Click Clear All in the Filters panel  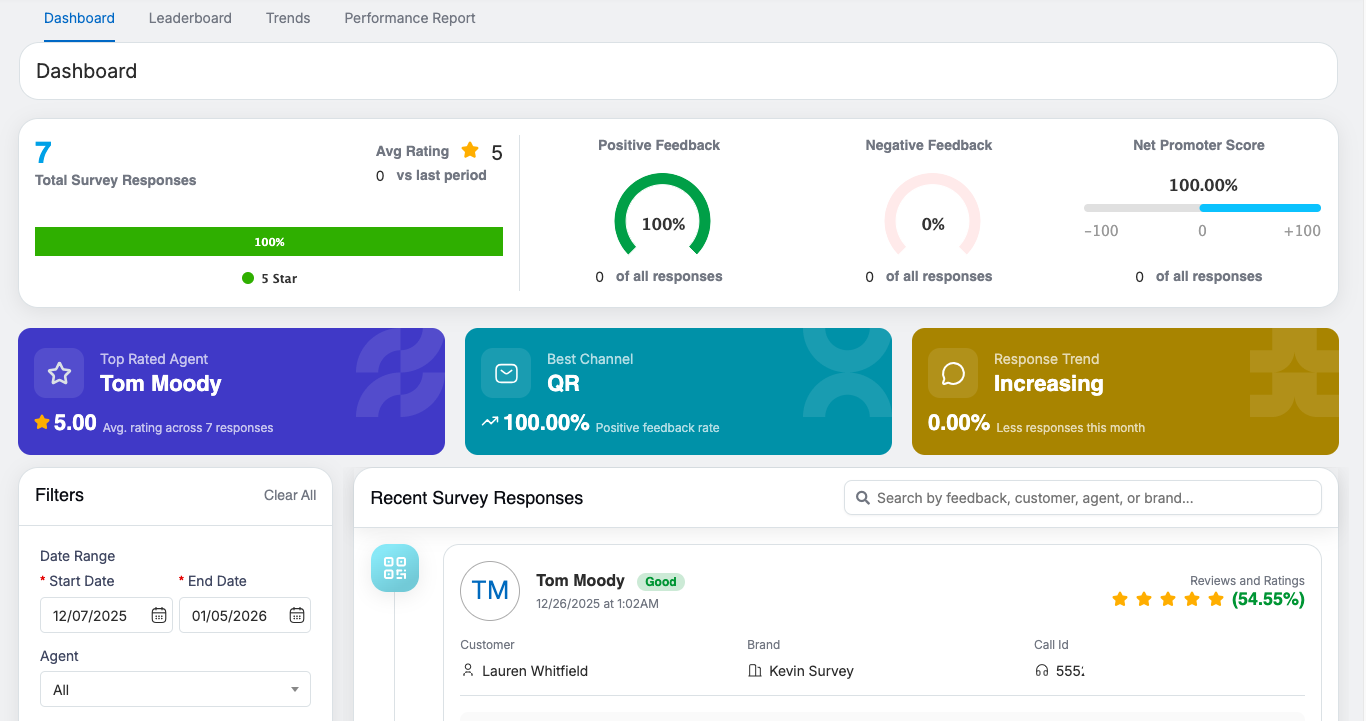click(x=290, y=495)
